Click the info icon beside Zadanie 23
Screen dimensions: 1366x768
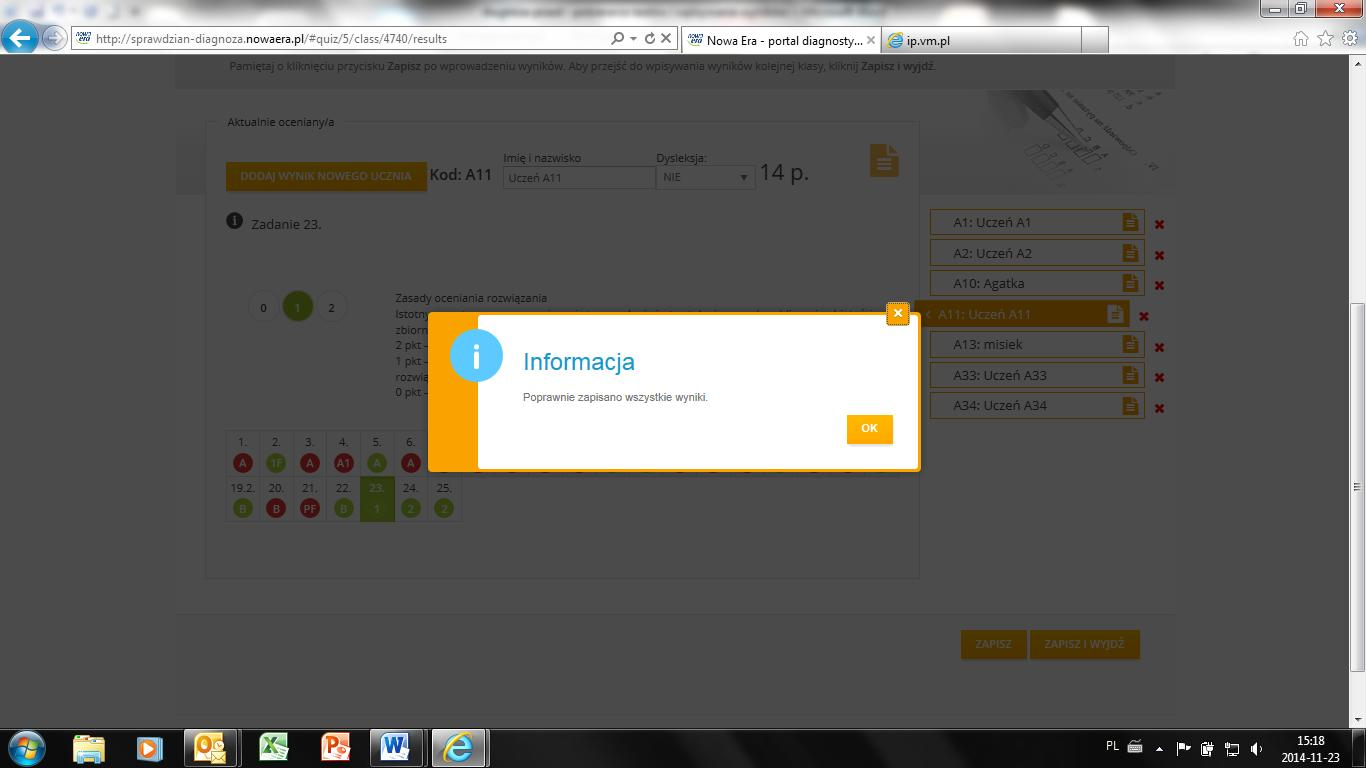(x=234, y=221)
